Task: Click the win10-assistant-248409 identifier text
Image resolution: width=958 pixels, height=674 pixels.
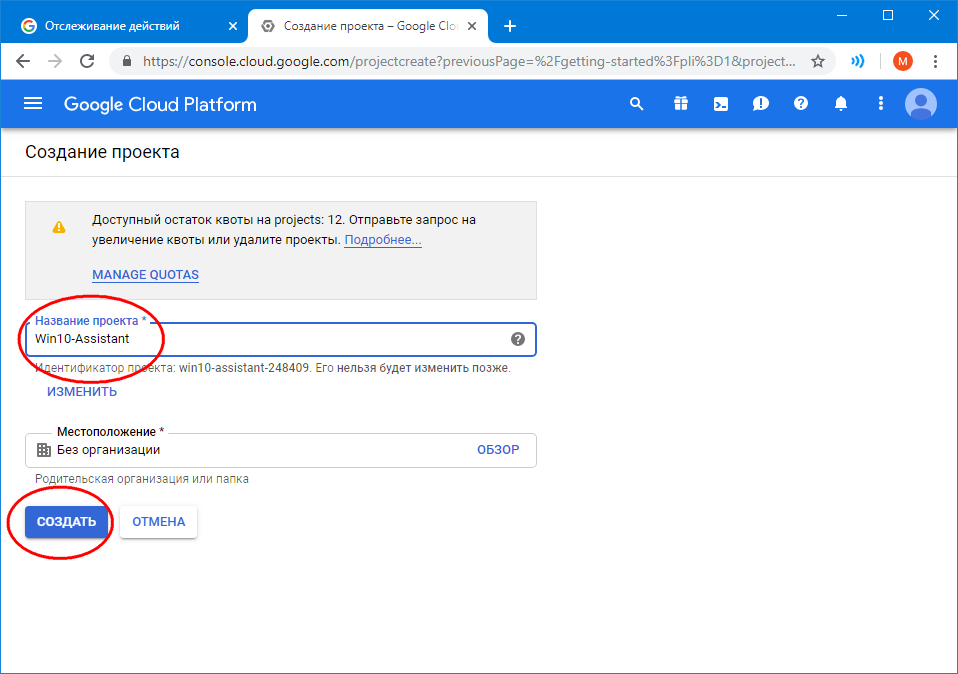Action: pyautogui.click(x=244, y=368)
